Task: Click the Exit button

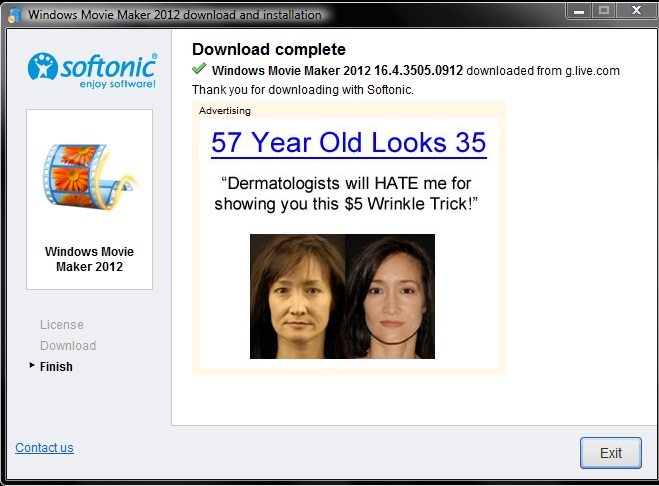Action: click(x=611, y=453)
